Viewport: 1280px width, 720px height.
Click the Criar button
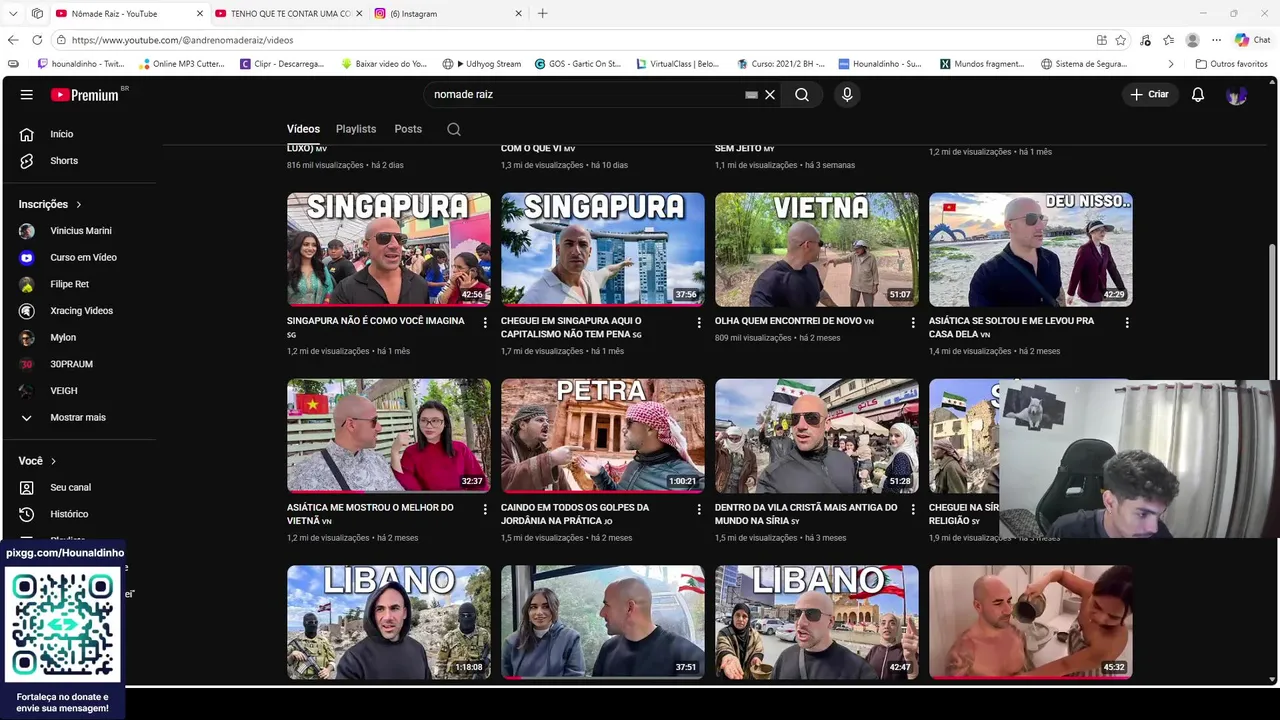click(x=1149, y=95)
